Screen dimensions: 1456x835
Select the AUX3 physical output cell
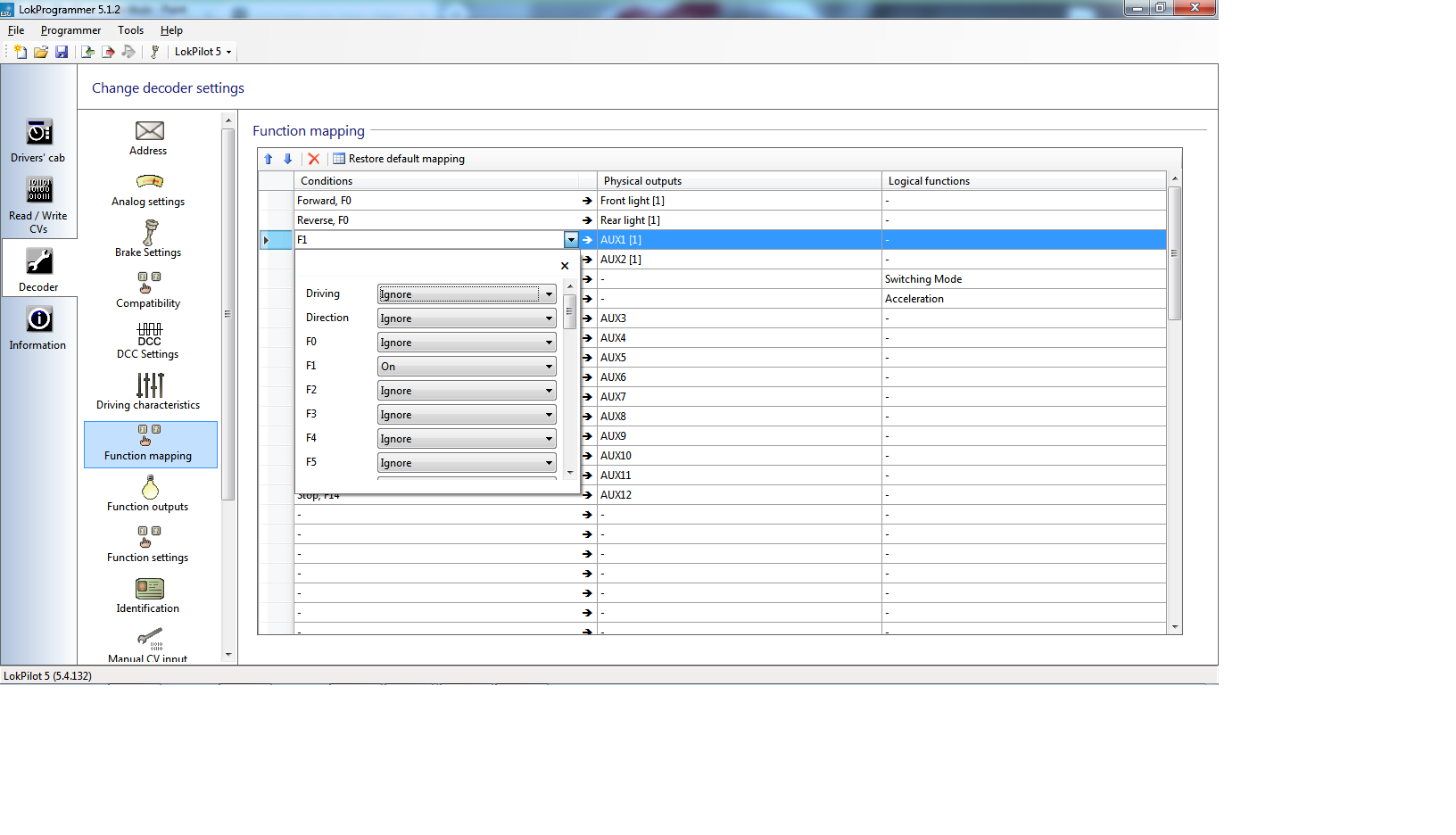click(x=739, y=318)
